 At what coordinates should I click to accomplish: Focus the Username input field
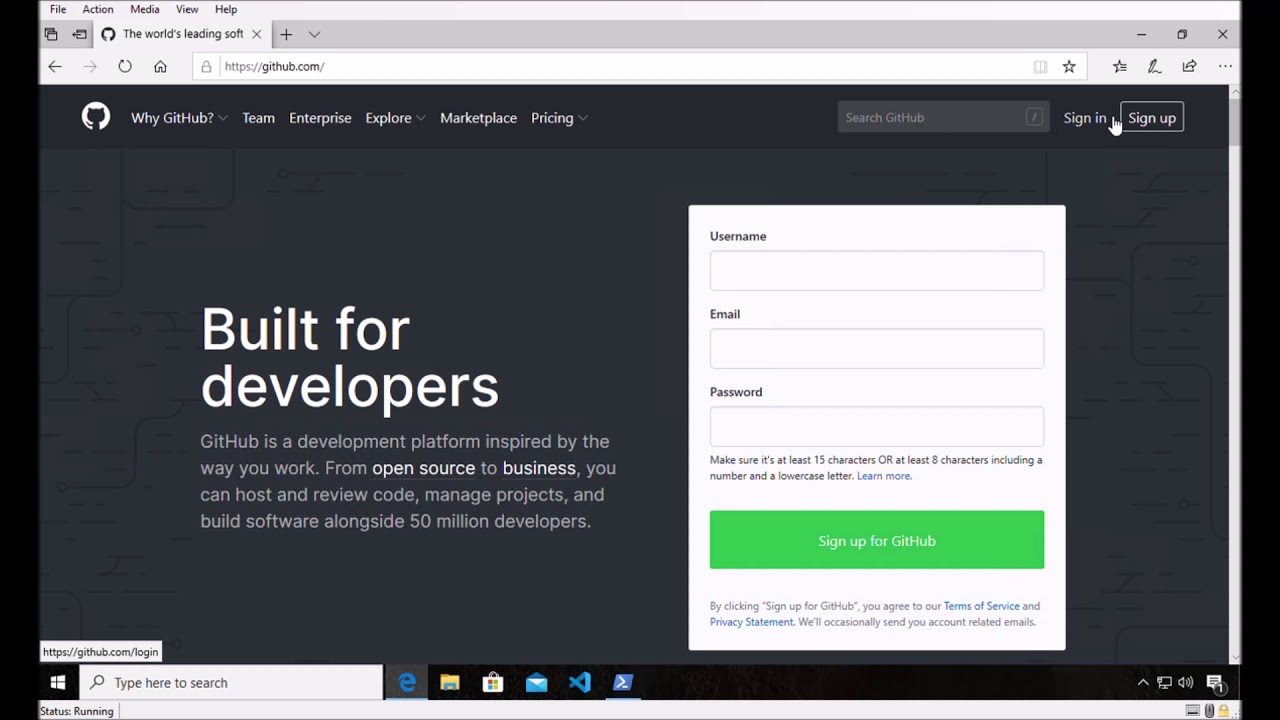tap(877, 270)
